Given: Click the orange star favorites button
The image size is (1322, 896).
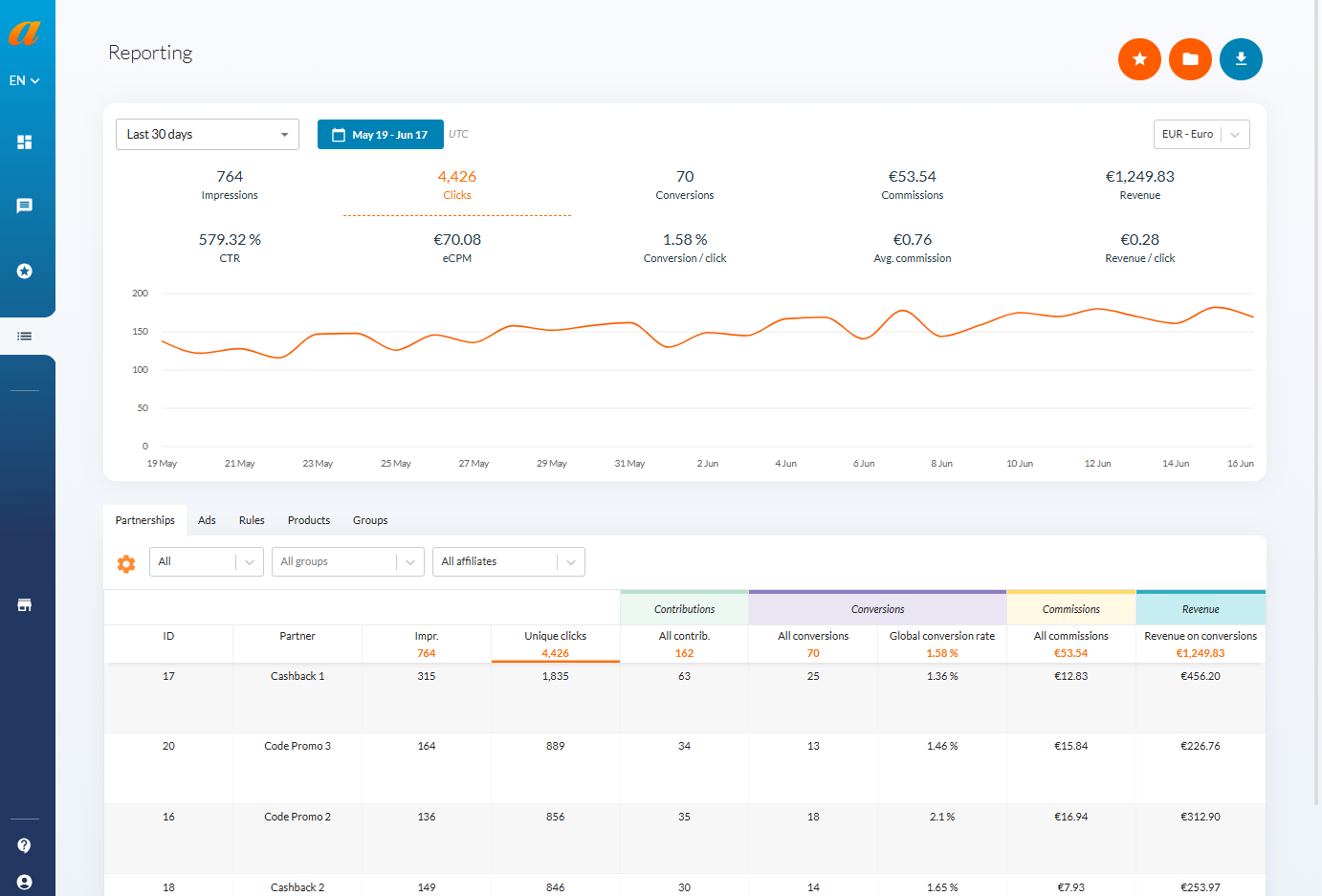Looking at the screenshot, I should pyautogui.click(x=1139, y=59).
